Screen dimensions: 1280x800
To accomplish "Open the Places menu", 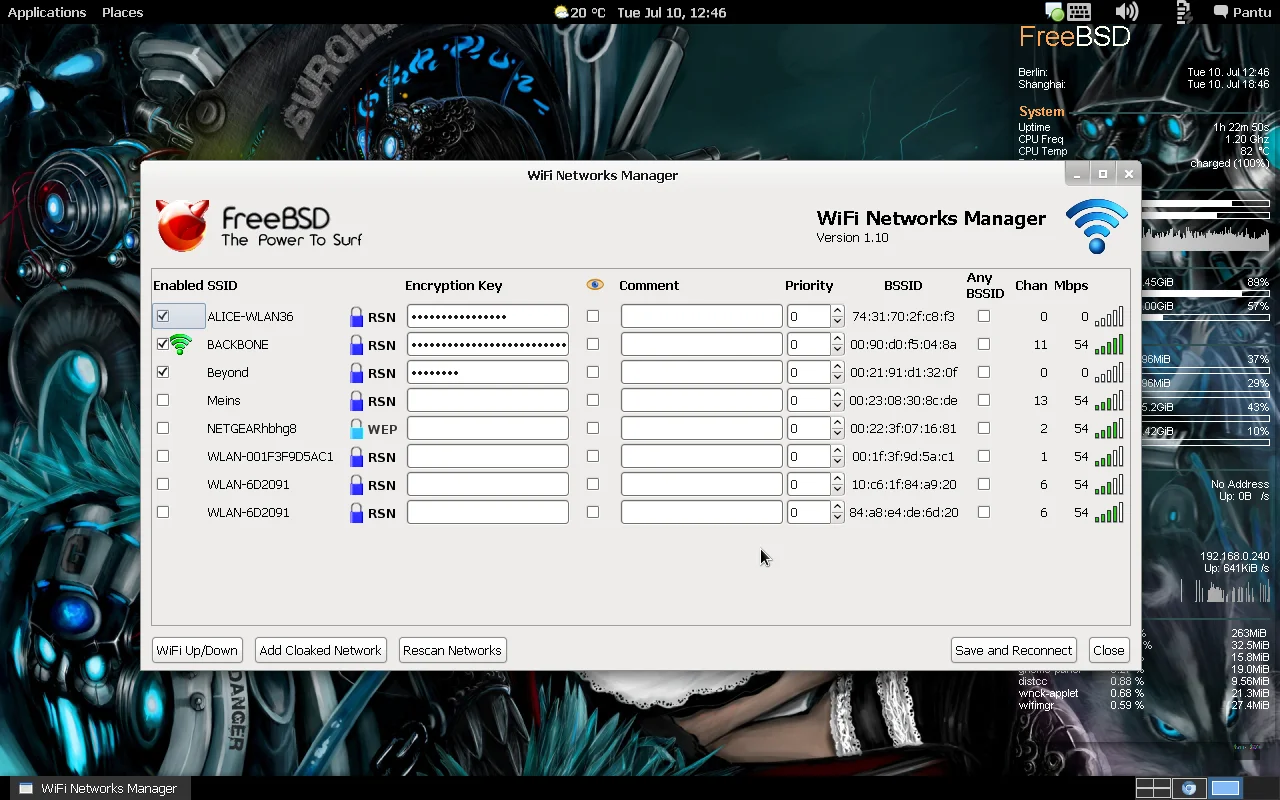I will 122,12.
